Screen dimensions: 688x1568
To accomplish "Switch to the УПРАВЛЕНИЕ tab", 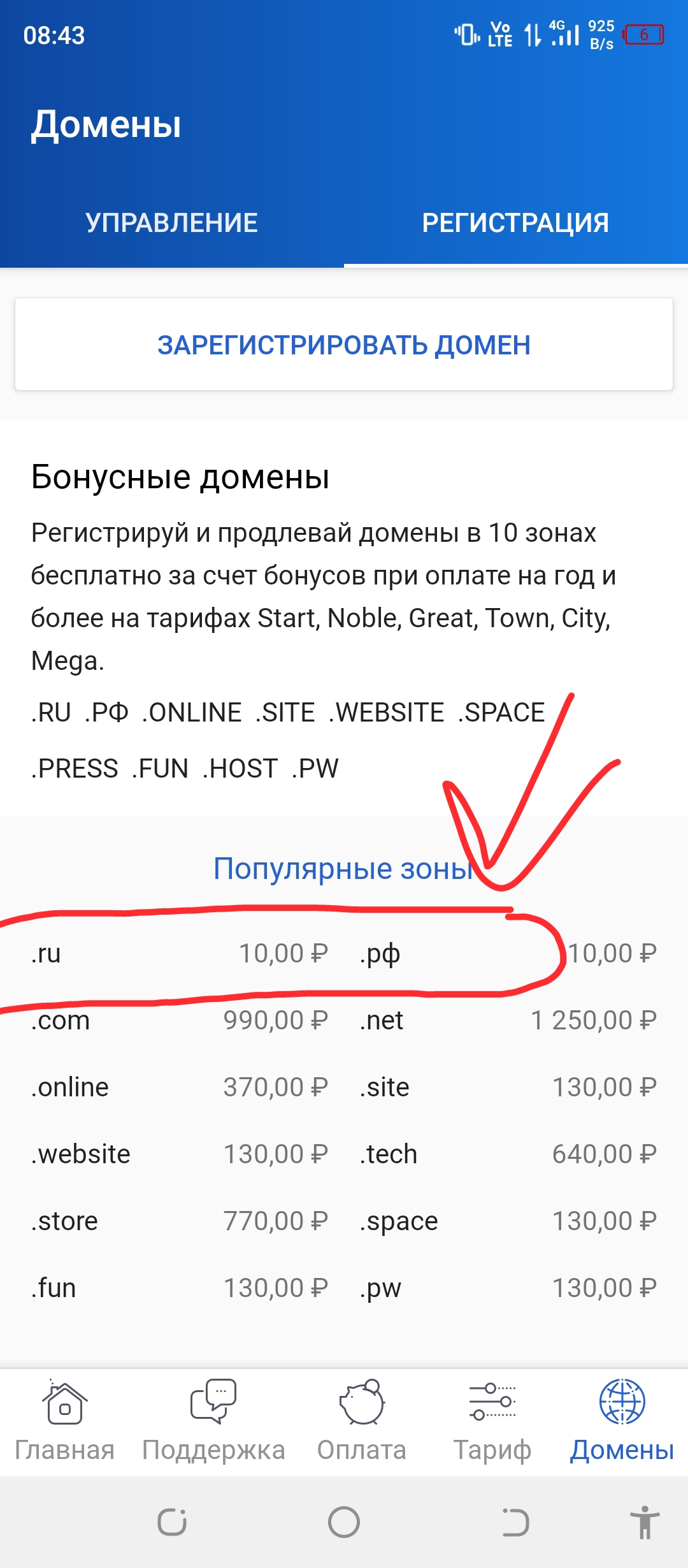I will 172,223.
